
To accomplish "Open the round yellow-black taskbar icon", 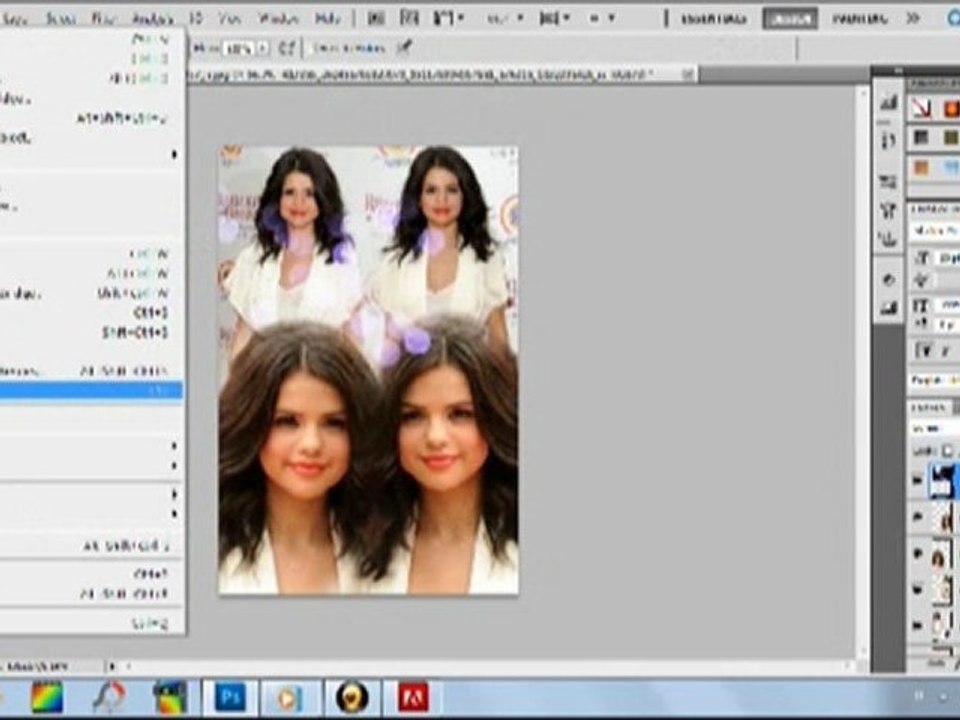I will coord(352,697).
